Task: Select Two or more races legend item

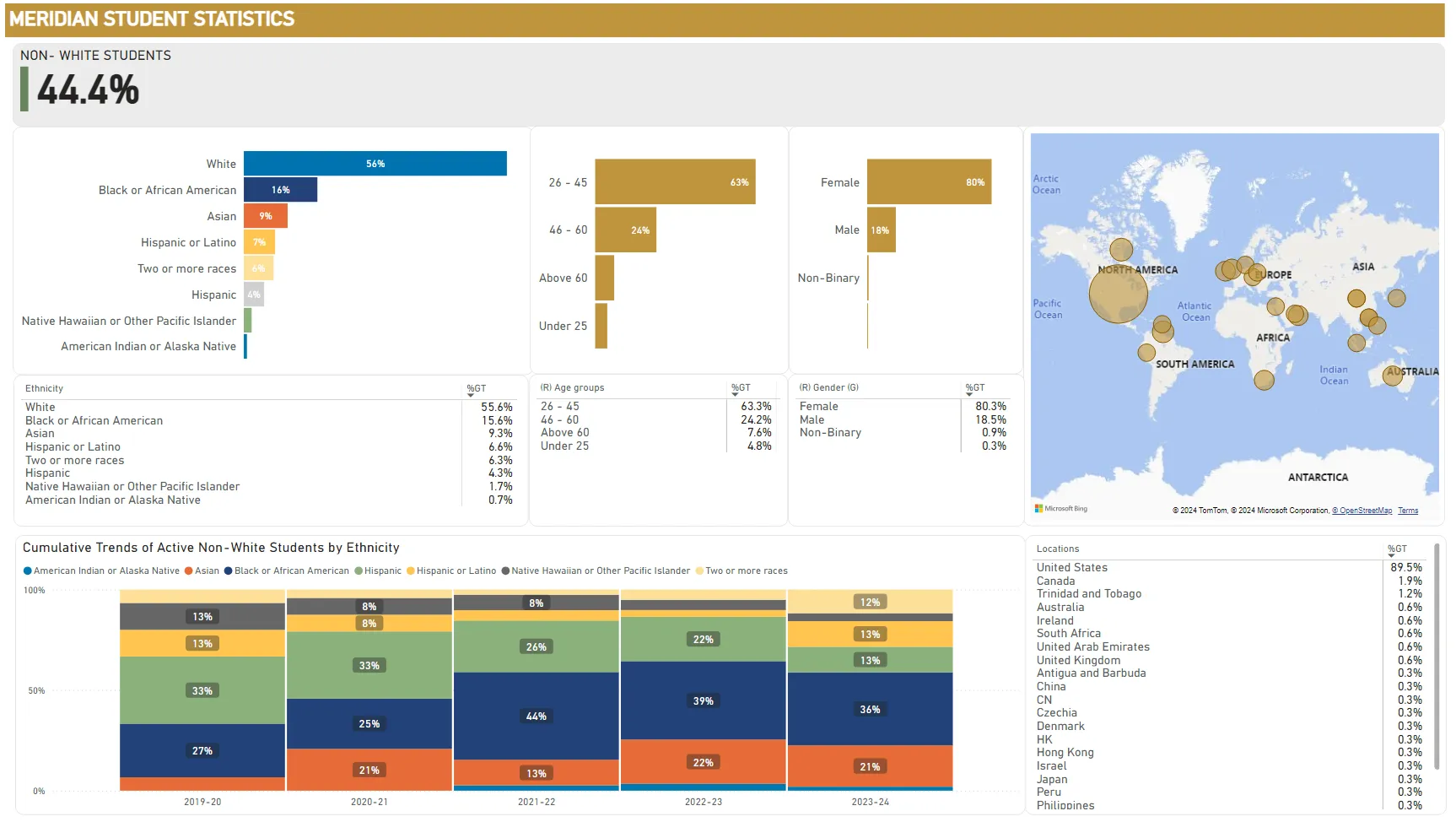Action: [x=741, y=571]
